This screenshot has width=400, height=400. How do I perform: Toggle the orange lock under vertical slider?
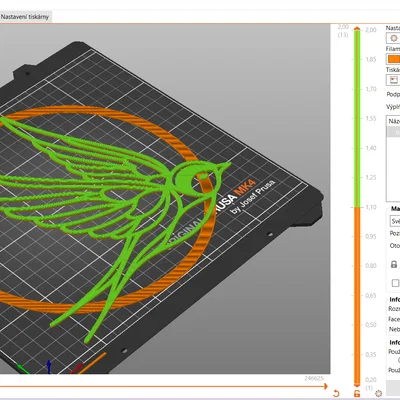(x=357, y=393)
